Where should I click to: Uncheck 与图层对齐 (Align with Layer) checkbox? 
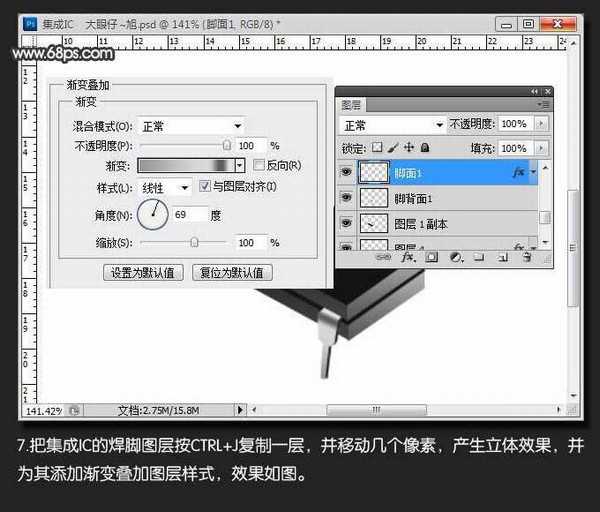pyautogui.click(x=205, y=187)
